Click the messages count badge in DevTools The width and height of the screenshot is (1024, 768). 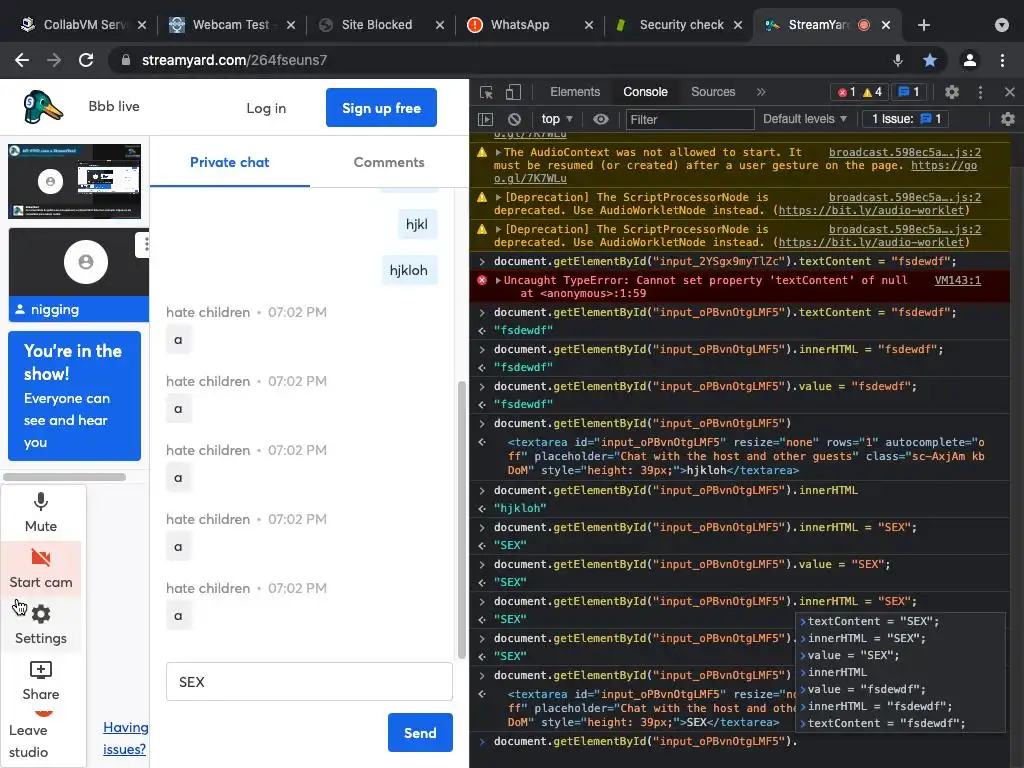point(908,92)
